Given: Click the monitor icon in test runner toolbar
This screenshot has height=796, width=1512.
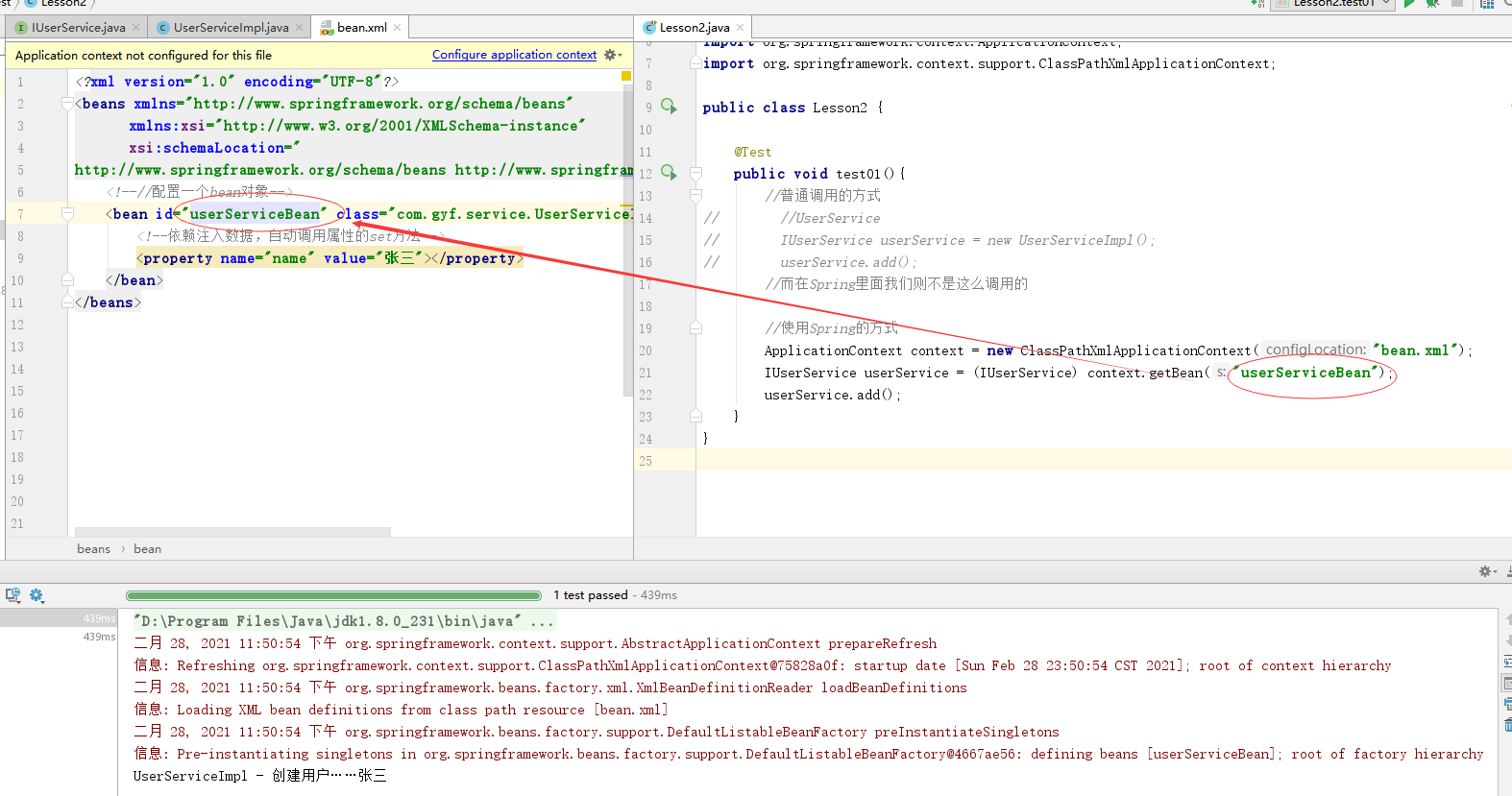Looking at the screenshot, I should point(12,595).
